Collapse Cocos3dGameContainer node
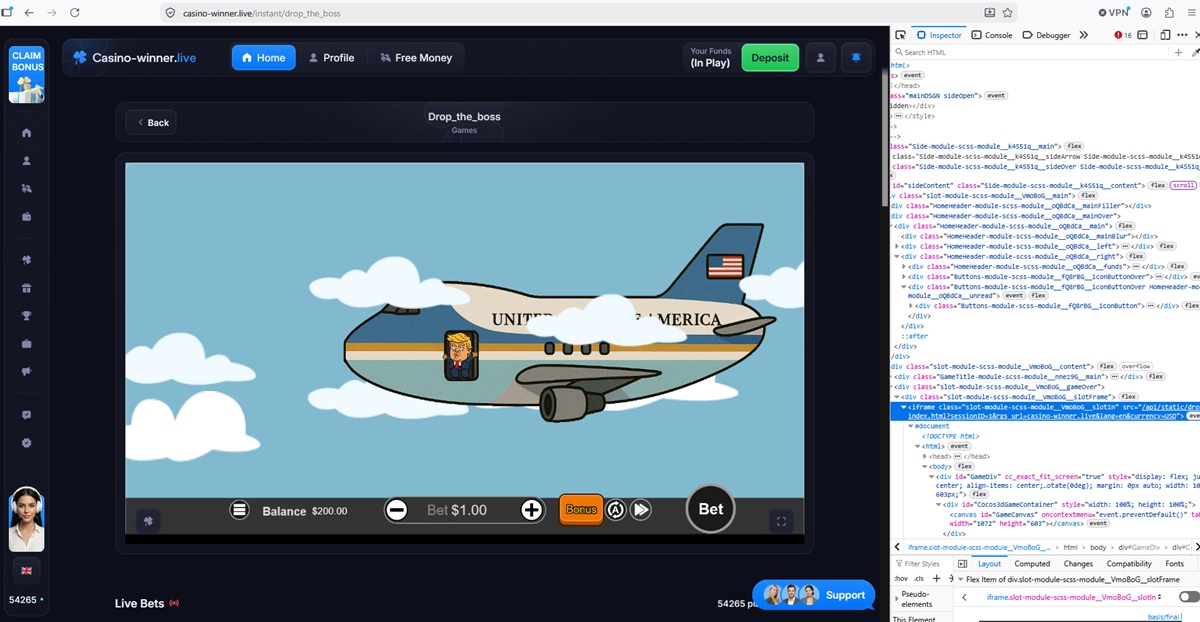The image size is (1200, 622). (x=937, y=504)
